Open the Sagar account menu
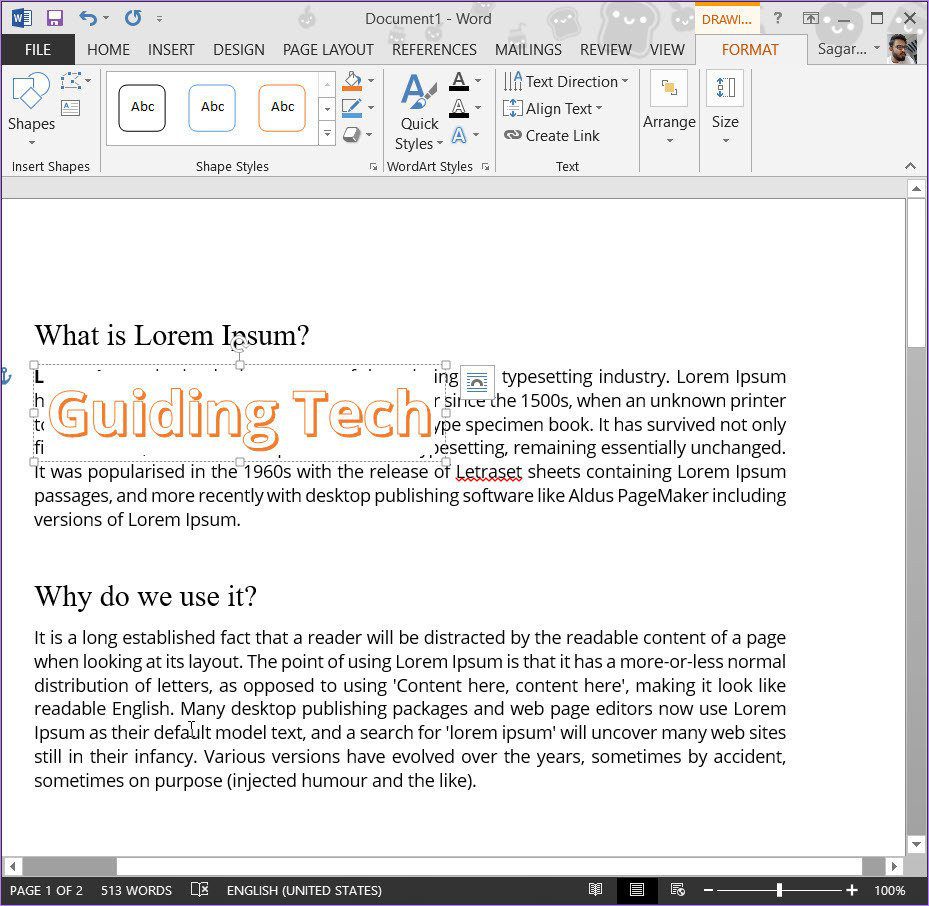Viewport: 929px width, 906px height. click(x=847, y=49)
